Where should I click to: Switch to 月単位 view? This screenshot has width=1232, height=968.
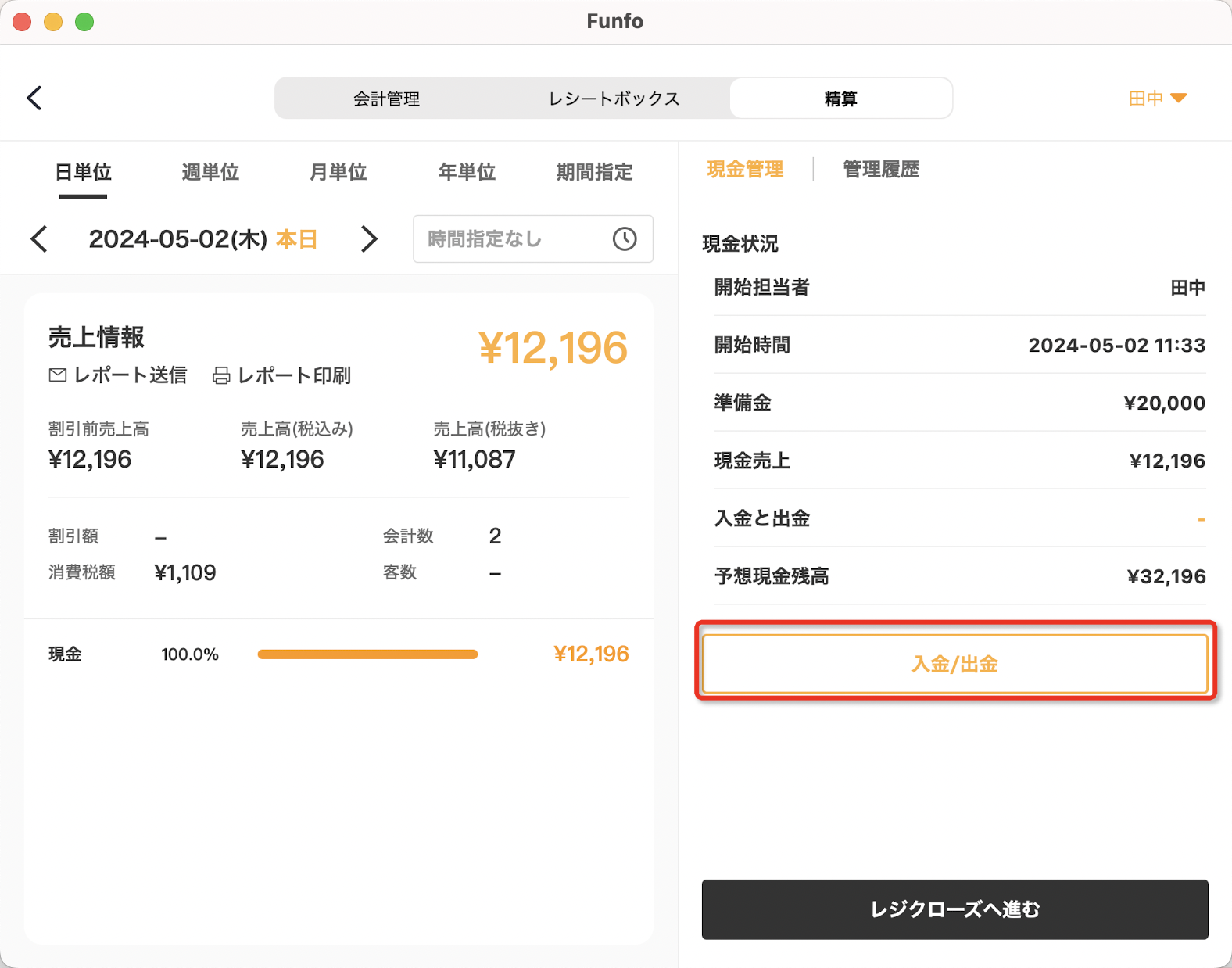(338, 172)
